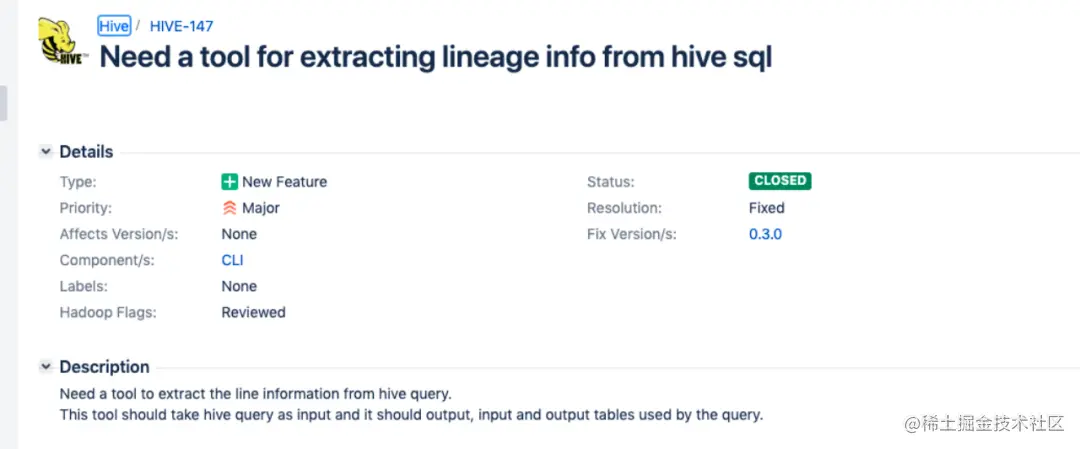The image size is (1080, 449).
Task: Collapse the Description section
Action: (46, 367)
